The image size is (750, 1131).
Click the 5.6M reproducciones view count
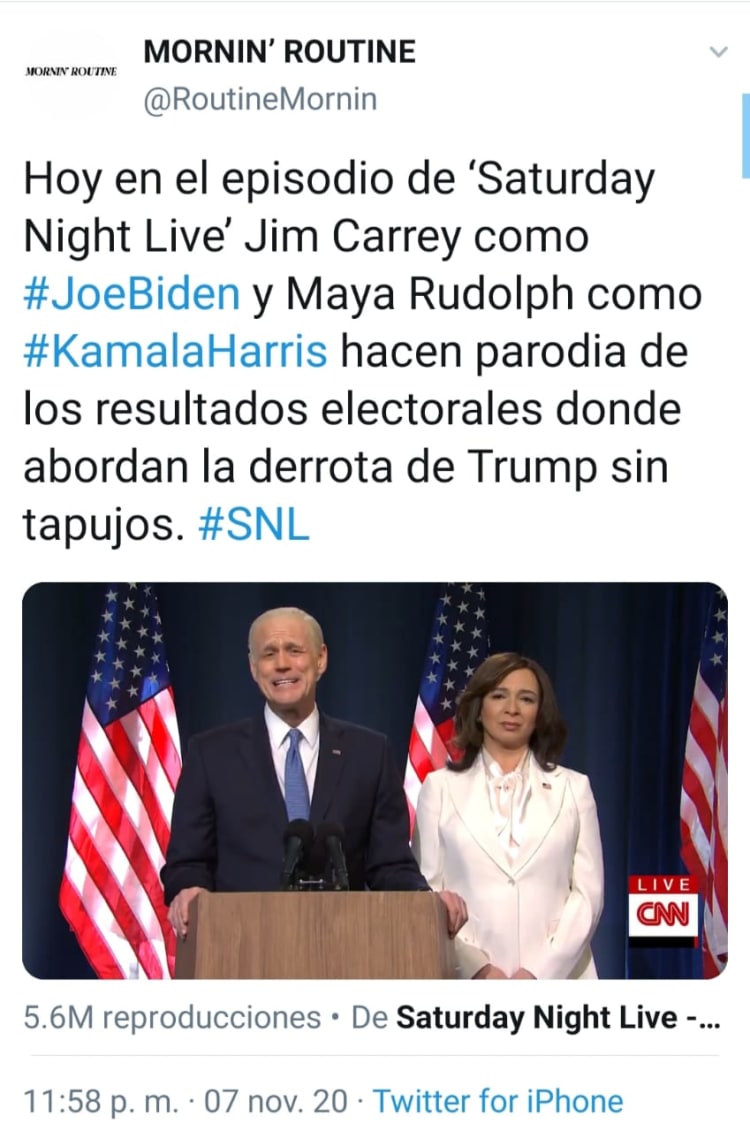click(x=172, y=1018)
